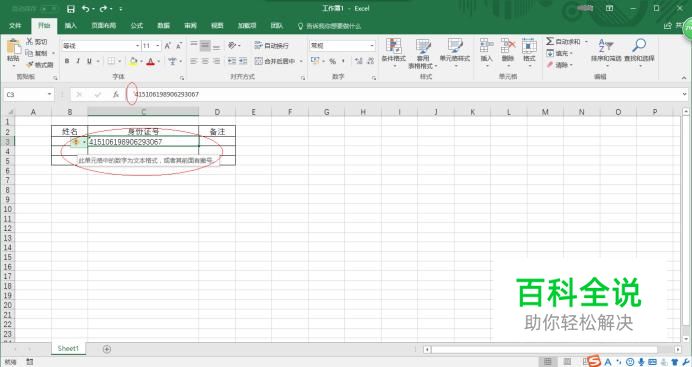Open the font name dropdown
Screen dimensions: 692x367
137,46
